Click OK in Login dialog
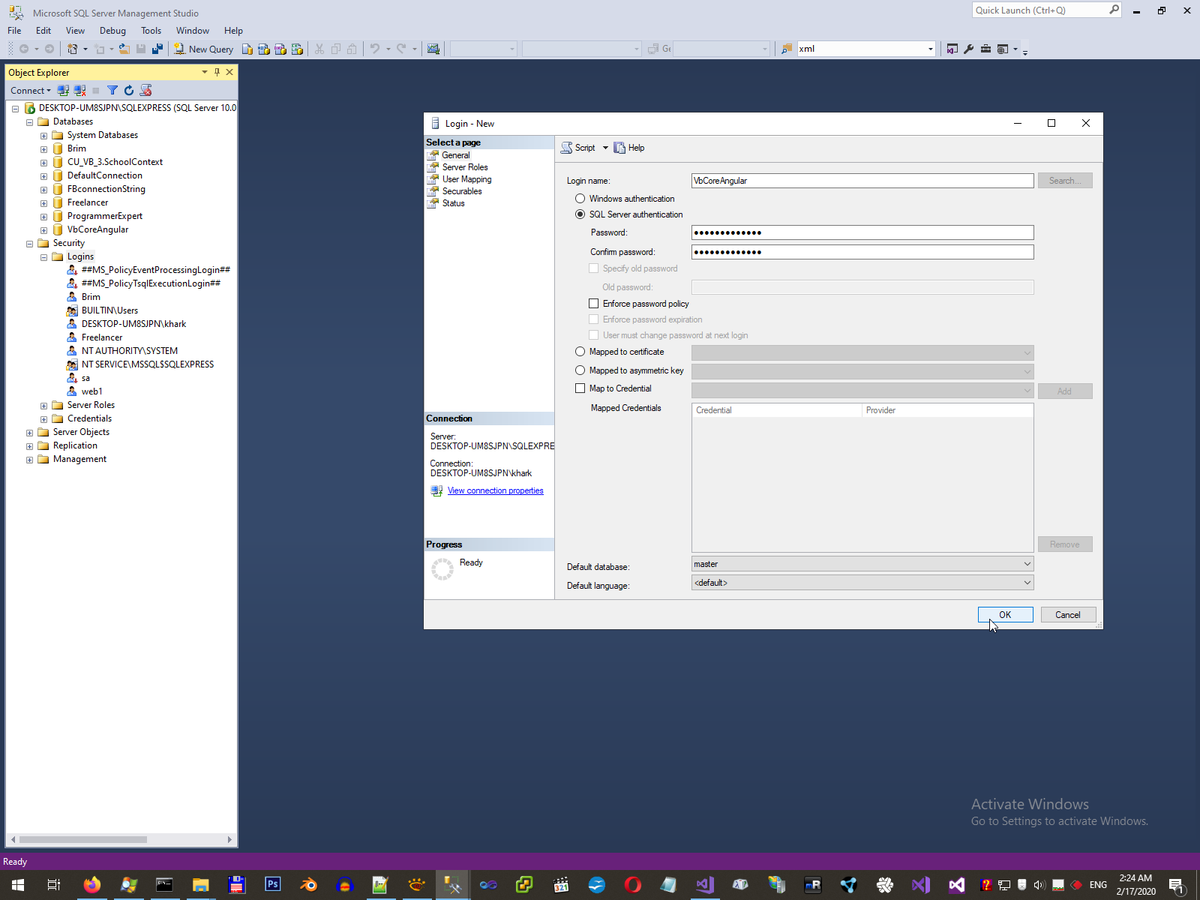1200x900 pixels. (x=1005, y=615)
